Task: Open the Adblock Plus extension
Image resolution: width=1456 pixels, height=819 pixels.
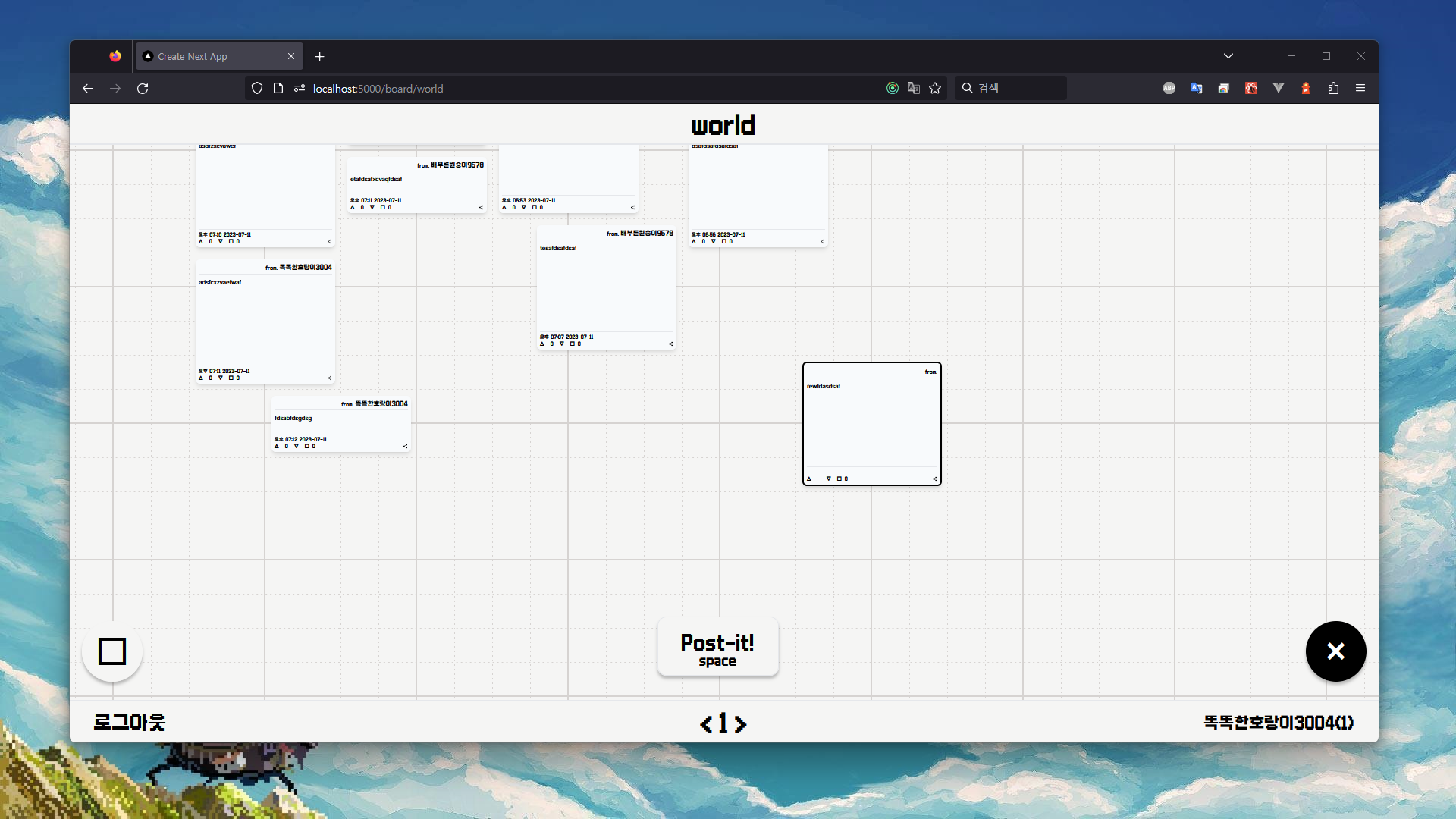Action: [1169, 89]
